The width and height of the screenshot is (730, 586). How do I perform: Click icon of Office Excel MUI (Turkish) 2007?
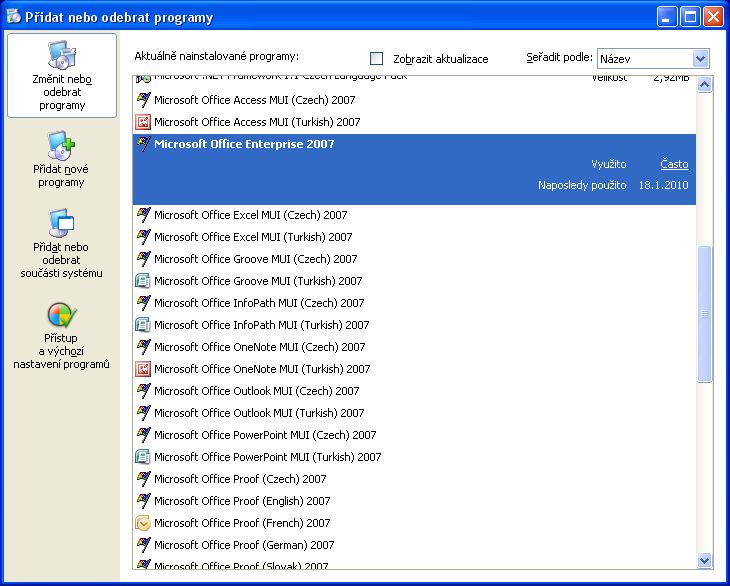tap(143, 237)
